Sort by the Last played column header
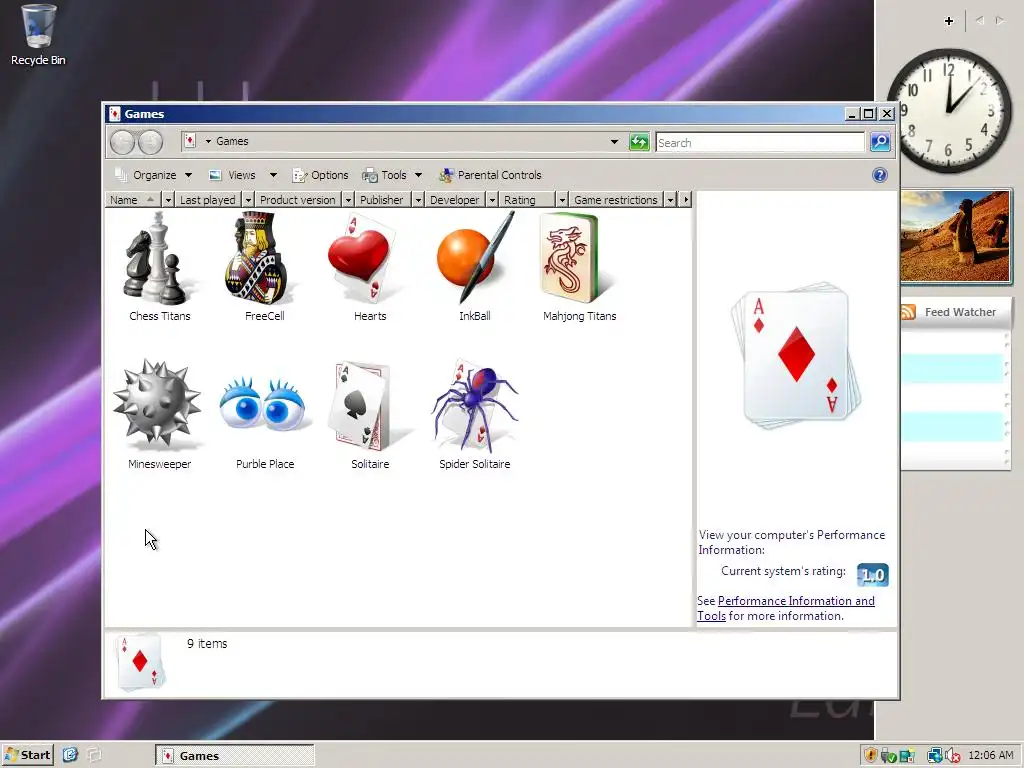This screenshot has width=1024, height=768. (x=208, y=200)
